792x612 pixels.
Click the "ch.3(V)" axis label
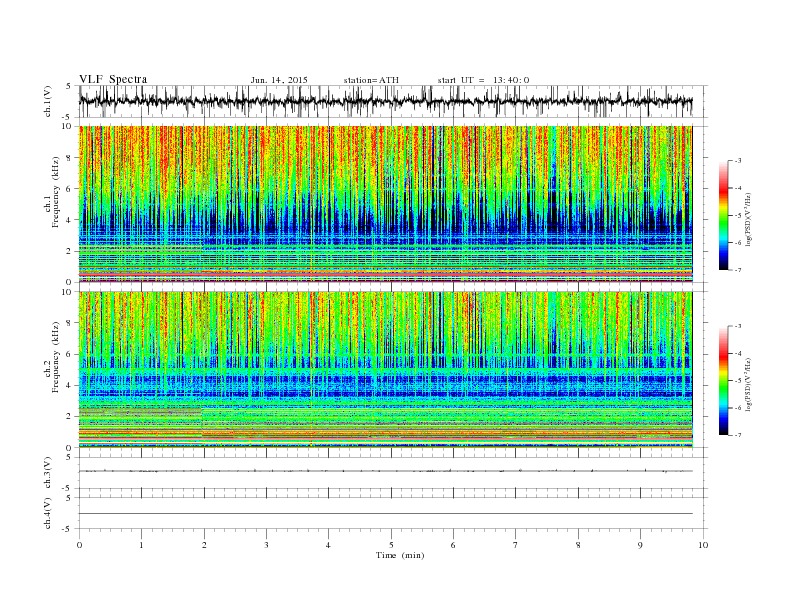[47, 473]
